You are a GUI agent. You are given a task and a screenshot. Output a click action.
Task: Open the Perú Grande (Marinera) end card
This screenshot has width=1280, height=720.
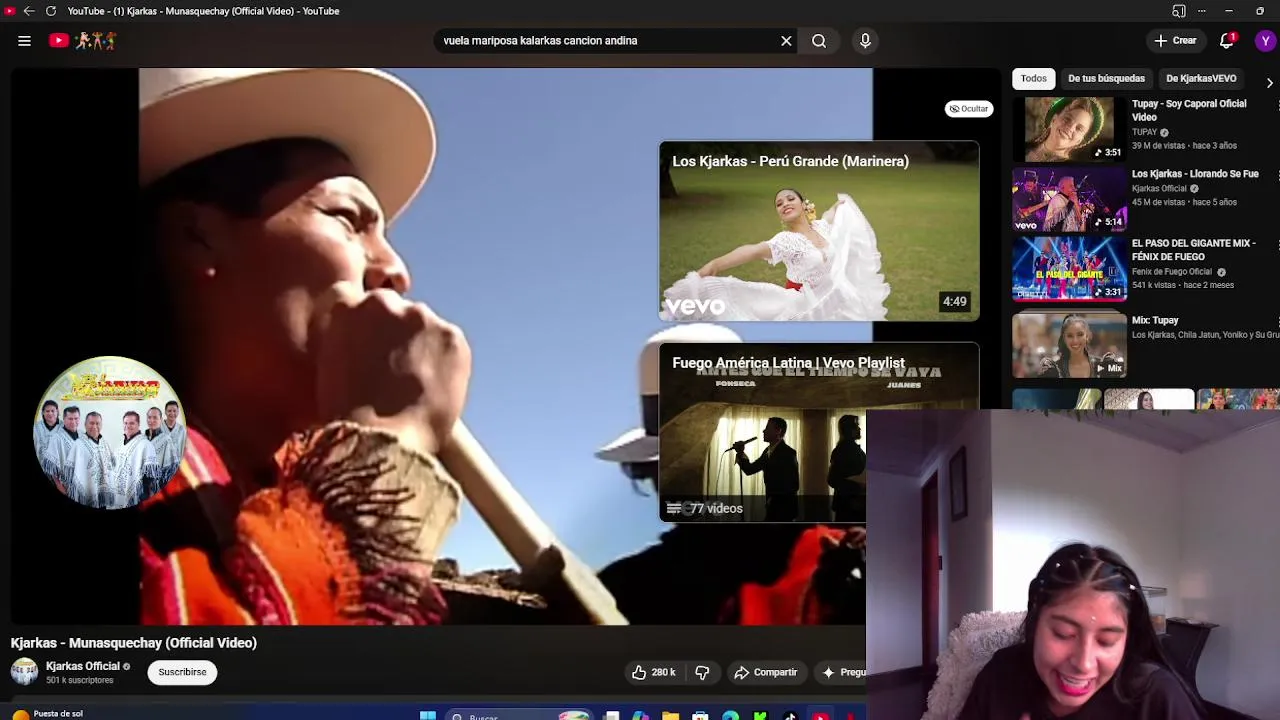(819, 231)
